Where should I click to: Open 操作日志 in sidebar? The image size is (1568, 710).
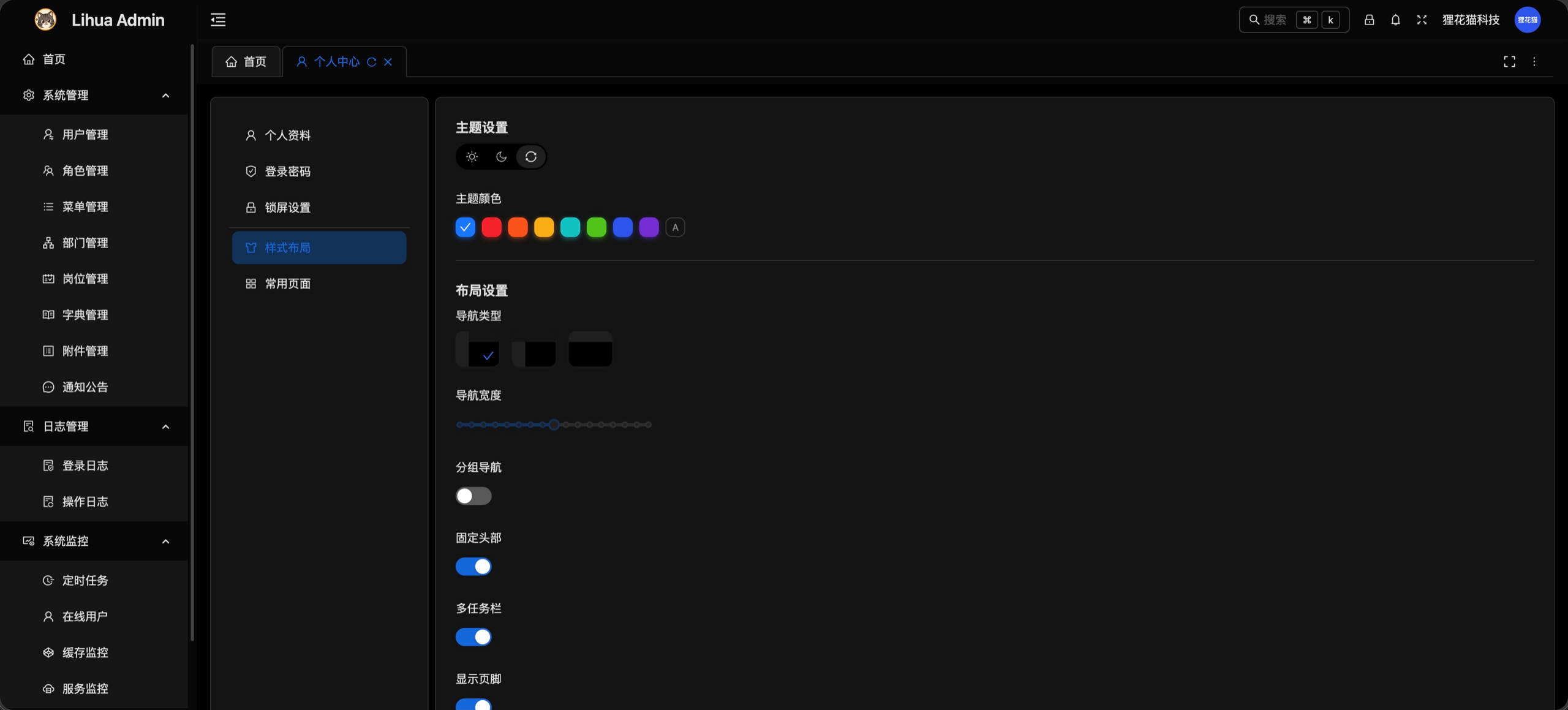(x=94, y=502)
